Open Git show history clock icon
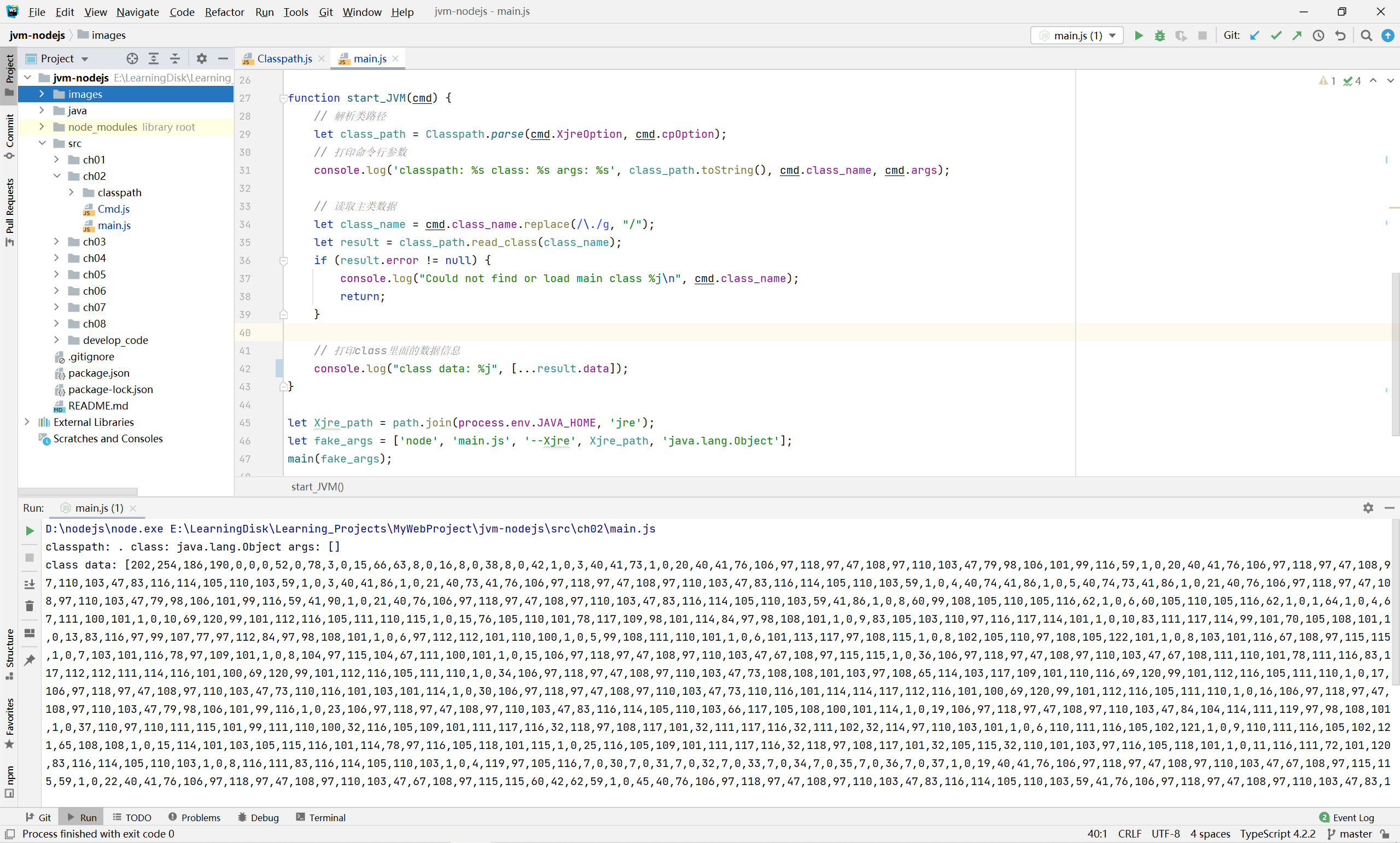Image resolution: width=1400 pixels, height=843 pixels. pos(1319,36)
